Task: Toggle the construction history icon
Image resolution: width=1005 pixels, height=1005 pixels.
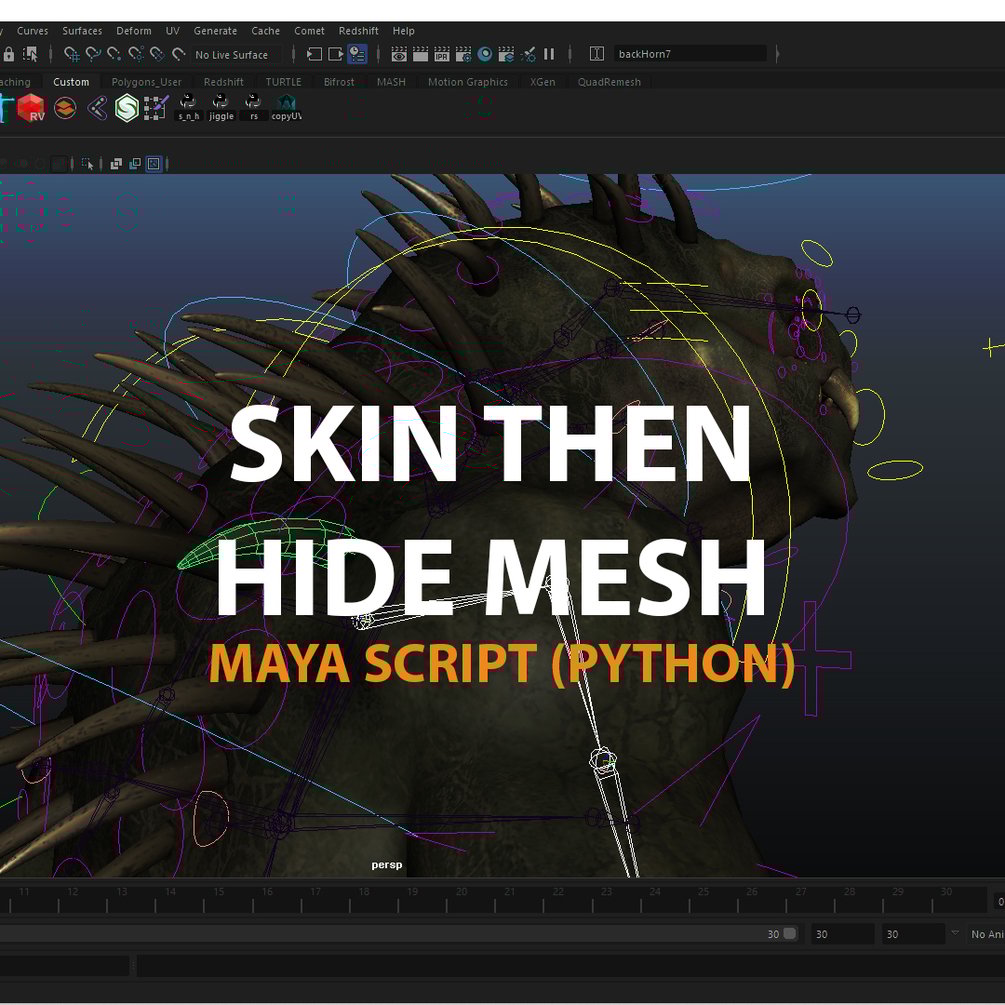Action: coord(357,54)
